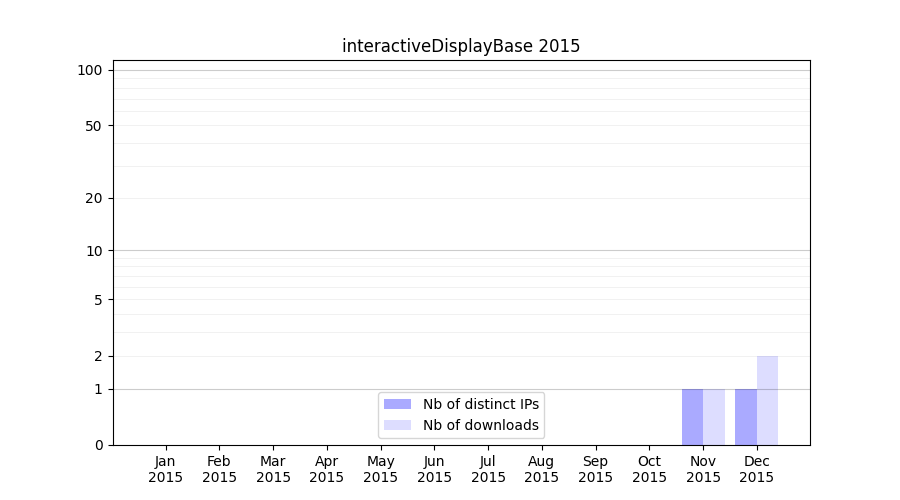
Task: Click the chart title interactiveDisplayBase 2015
Action: coord(461,46)
